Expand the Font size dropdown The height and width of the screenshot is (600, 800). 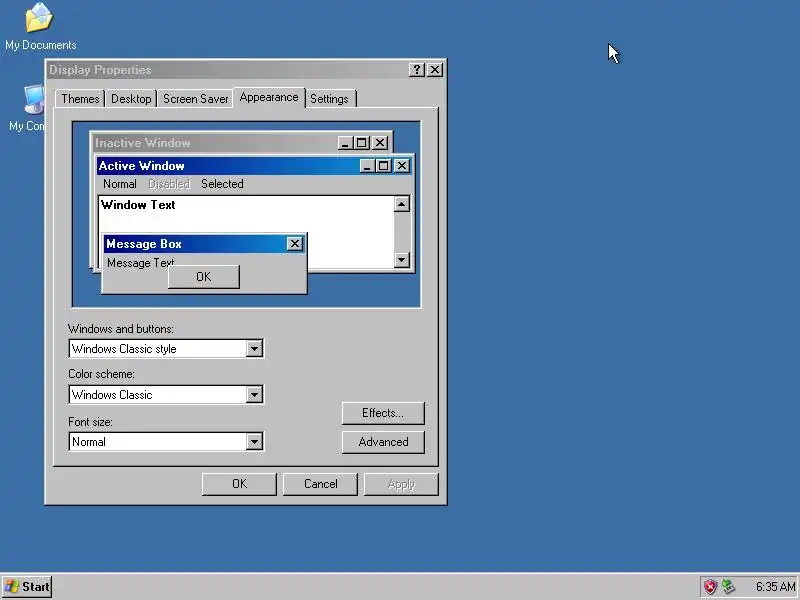tap(254, 442)
